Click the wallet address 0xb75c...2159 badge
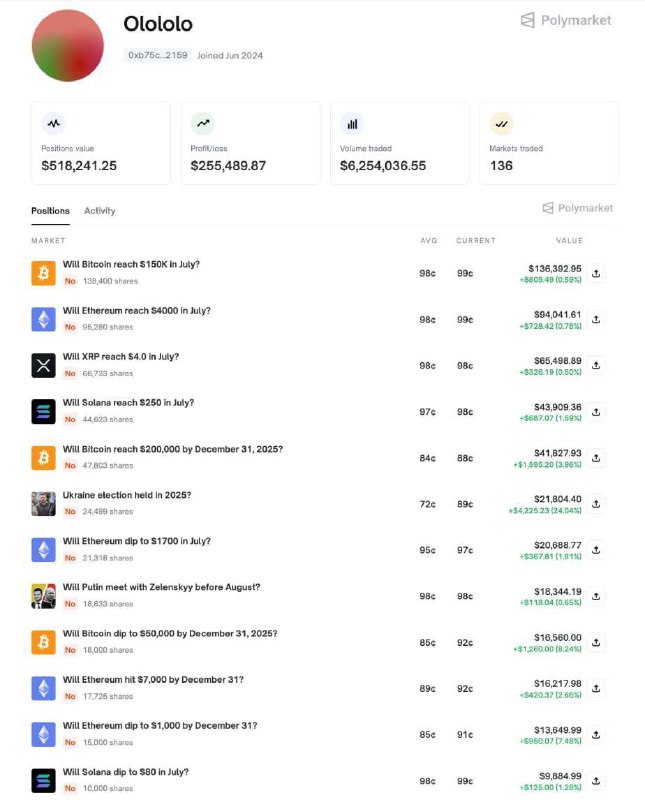 click(x=157, y=55)
